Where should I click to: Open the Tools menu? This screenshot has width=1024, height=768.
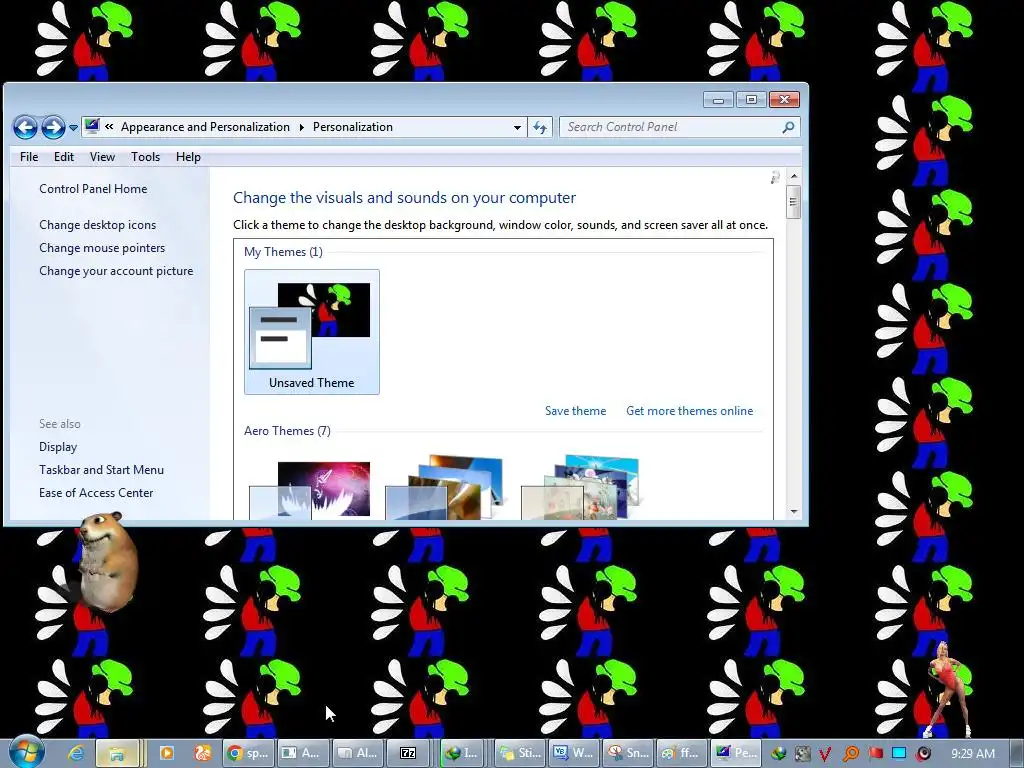pos(145,157)
